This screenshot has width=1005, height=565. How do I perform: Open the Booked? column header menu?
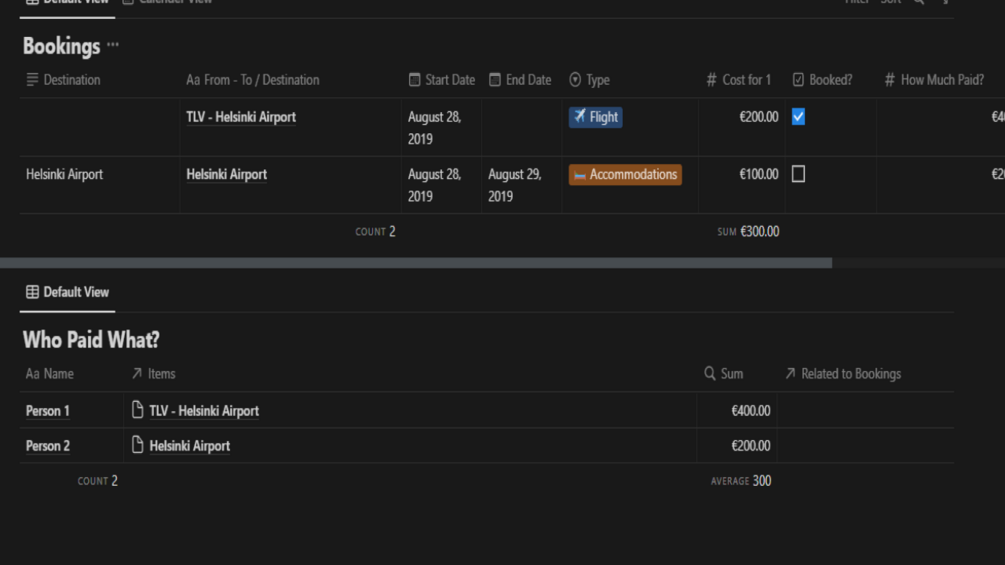coord(822,80)
